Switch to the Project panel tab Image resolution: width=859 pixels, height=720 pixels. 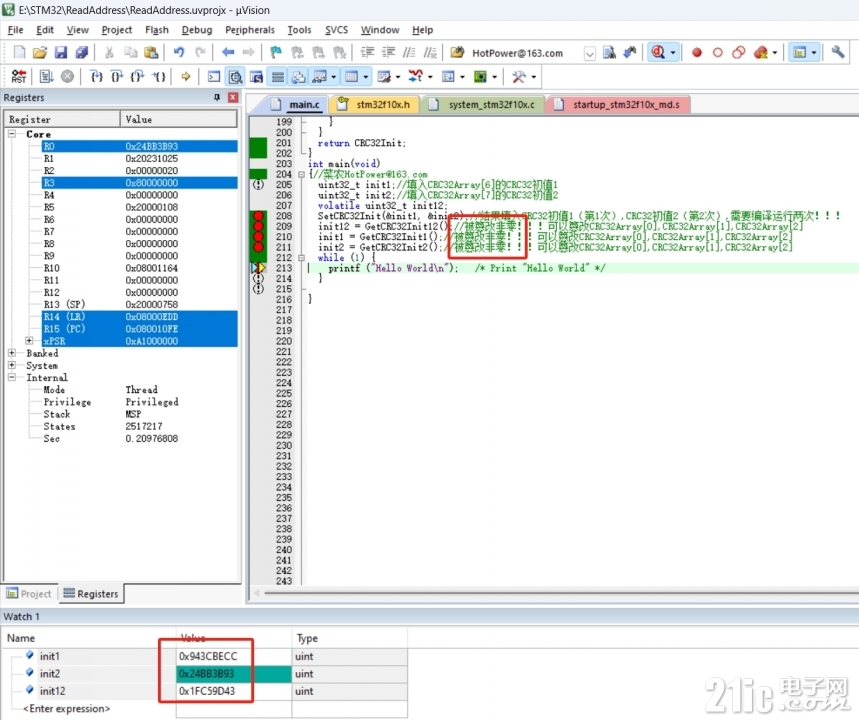tap(29, 593)
